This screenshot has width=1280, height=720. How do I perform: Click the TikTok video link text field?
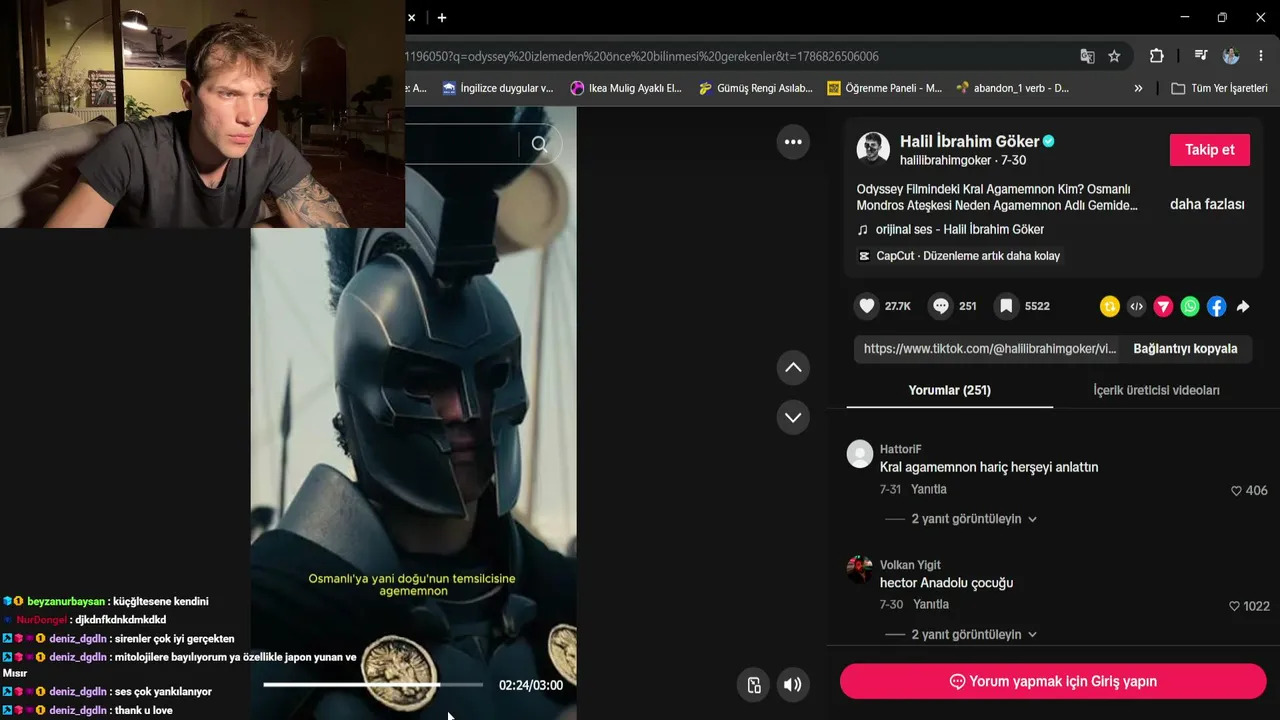coord(990,349)
